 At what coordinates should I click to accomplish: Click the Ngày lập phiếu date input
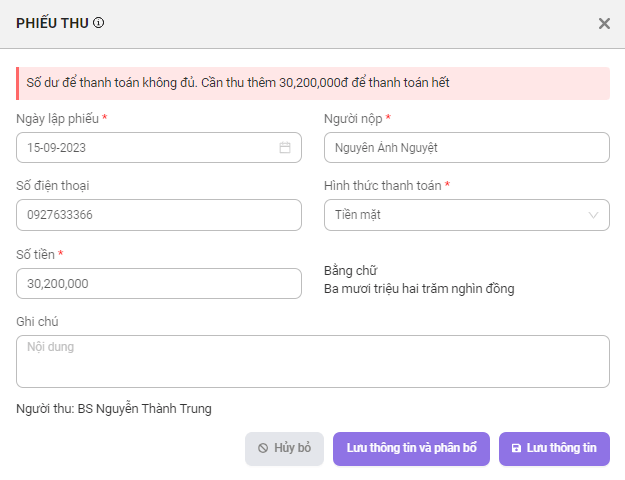point(159,148)
